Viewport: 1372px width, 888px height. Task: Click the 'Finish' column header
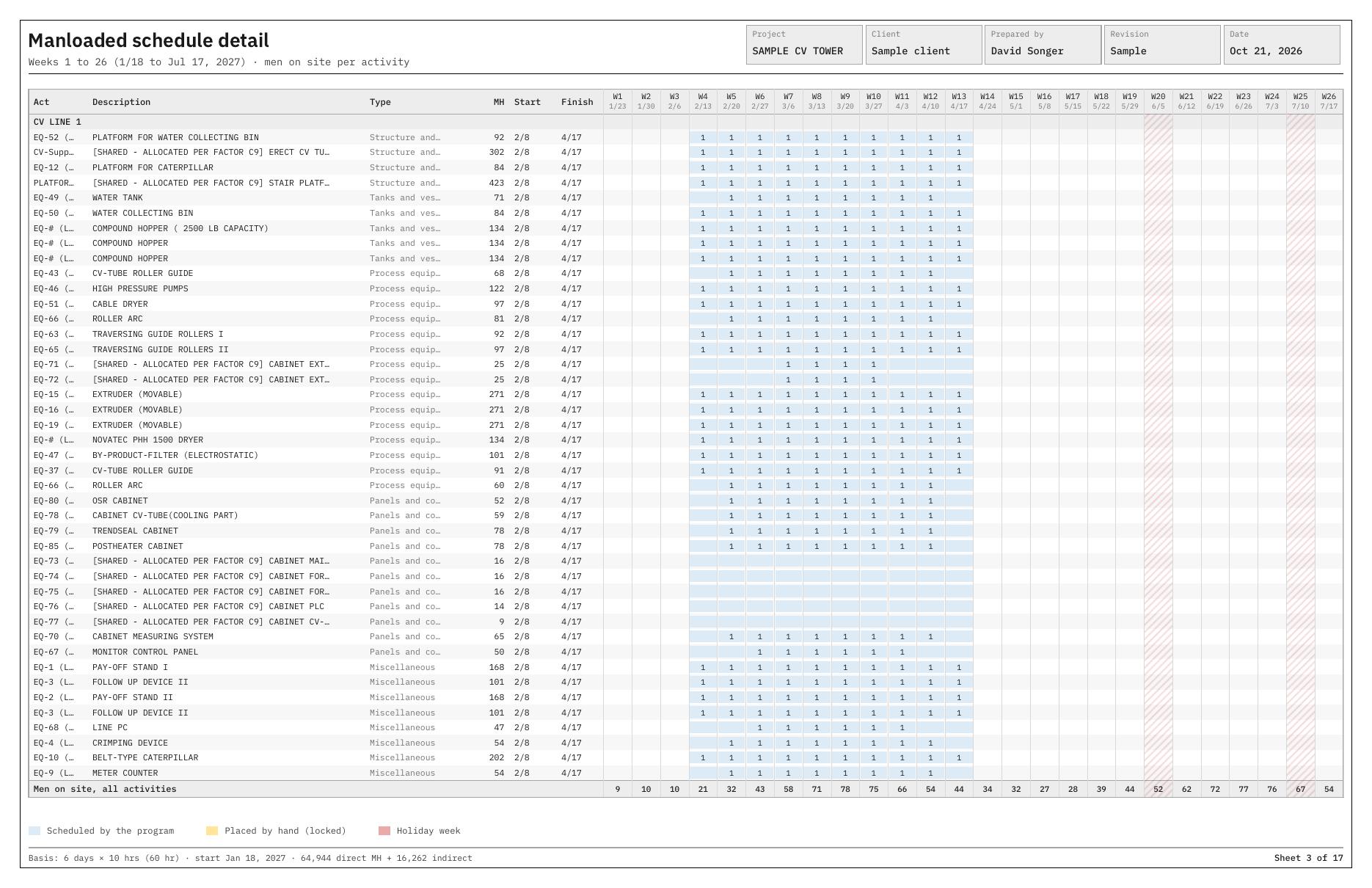pyautogui.click(x=577, y=102)
